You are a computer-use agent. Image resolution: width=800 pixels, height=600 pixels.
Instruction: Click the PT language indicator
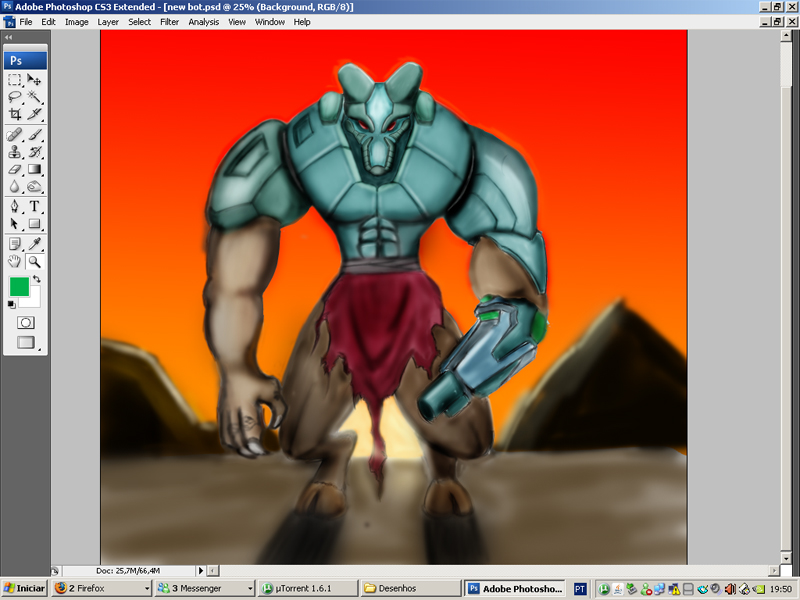(580, 589)
